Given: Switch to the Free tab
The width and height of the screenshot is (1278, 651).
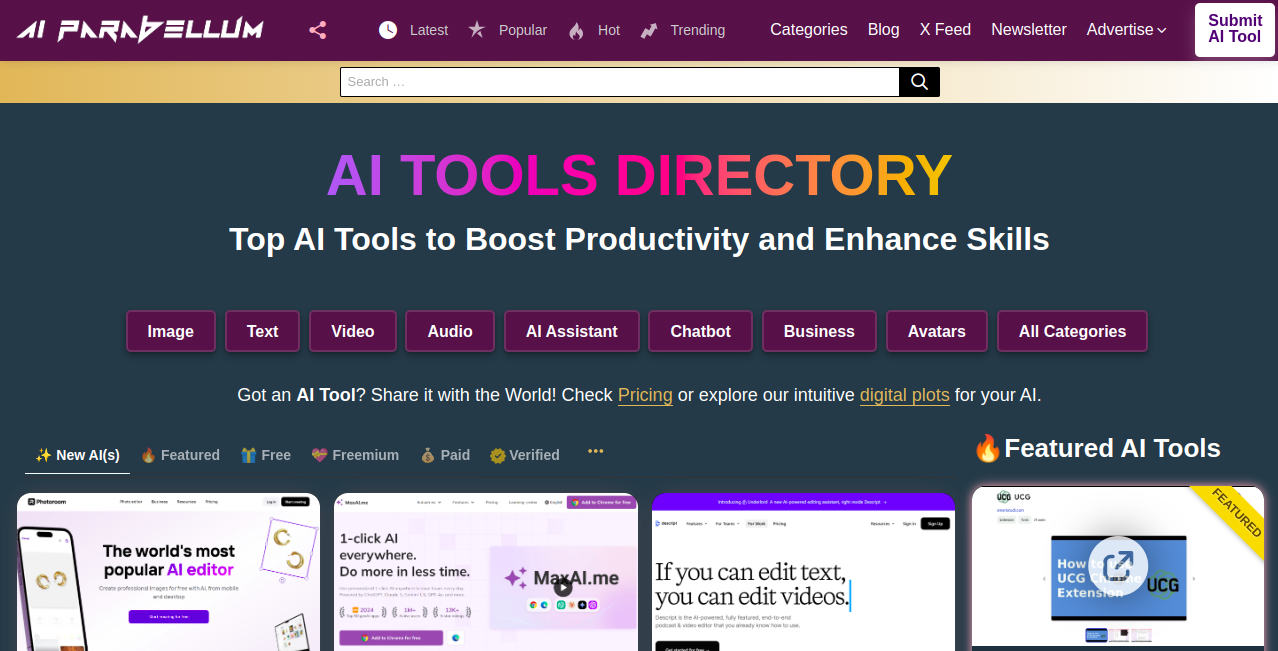Looking at the screenshot, I should [266, 455].
